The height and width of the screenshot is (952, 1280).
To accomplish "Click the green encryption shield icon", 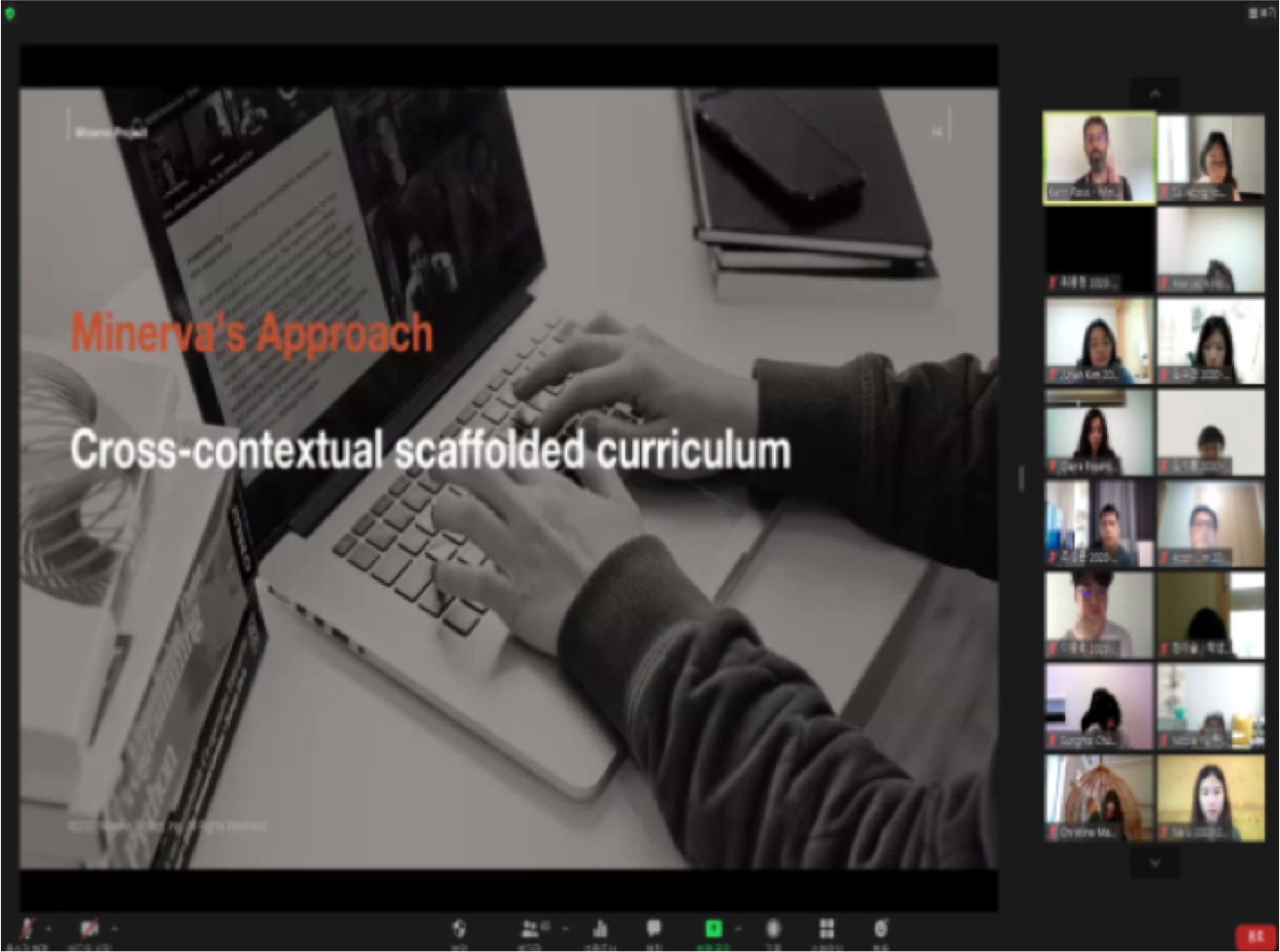I will tap(10, 13).
